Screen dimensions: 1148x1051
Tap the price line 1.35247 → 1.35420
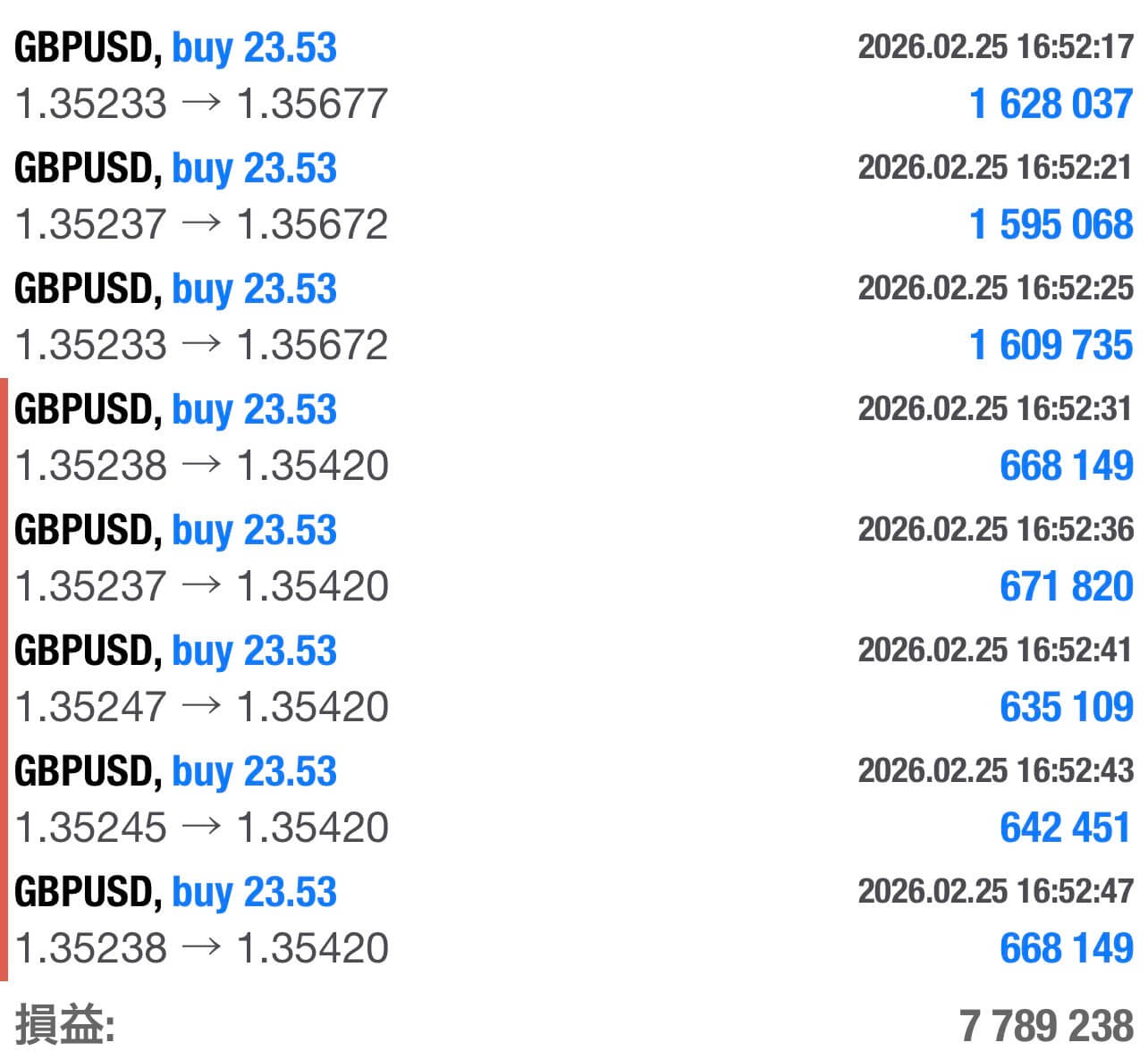[x=202, y=707]
